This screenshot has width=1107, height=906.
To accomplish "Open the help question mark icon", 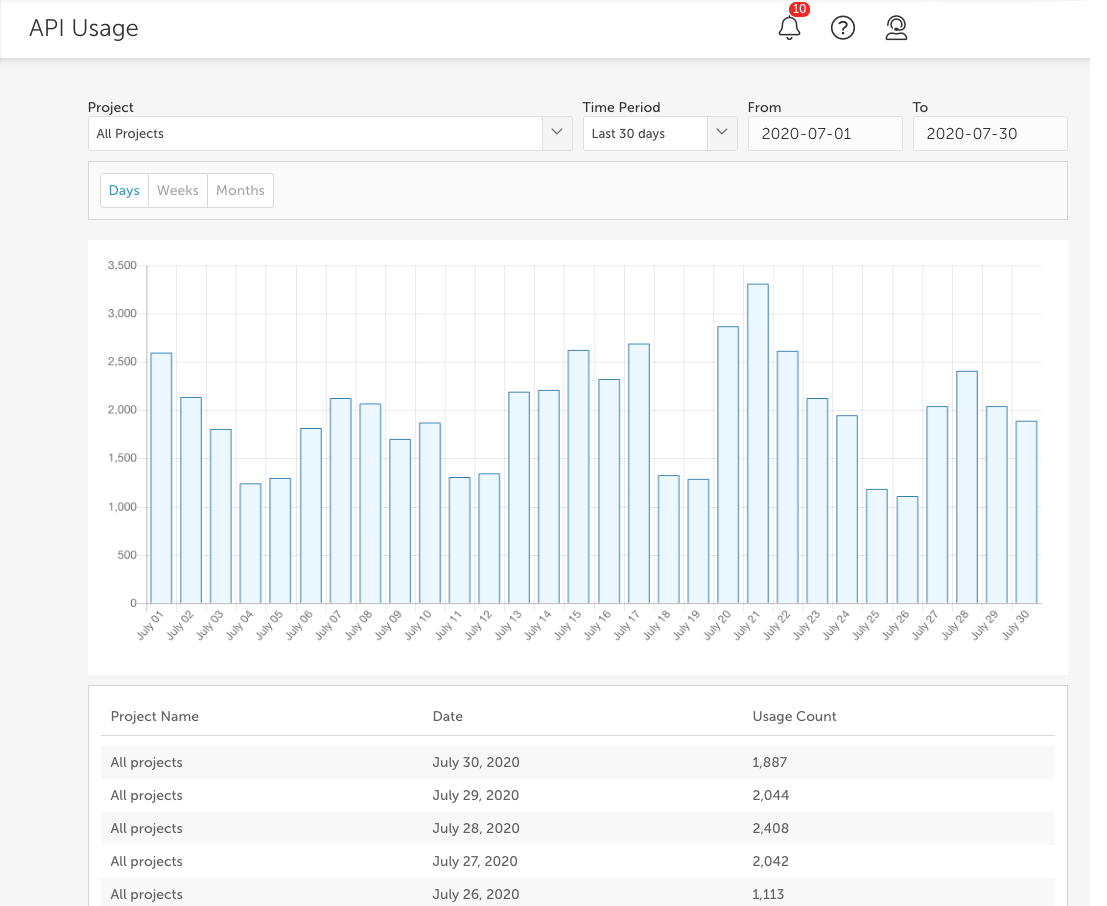I will pos(843,28).
